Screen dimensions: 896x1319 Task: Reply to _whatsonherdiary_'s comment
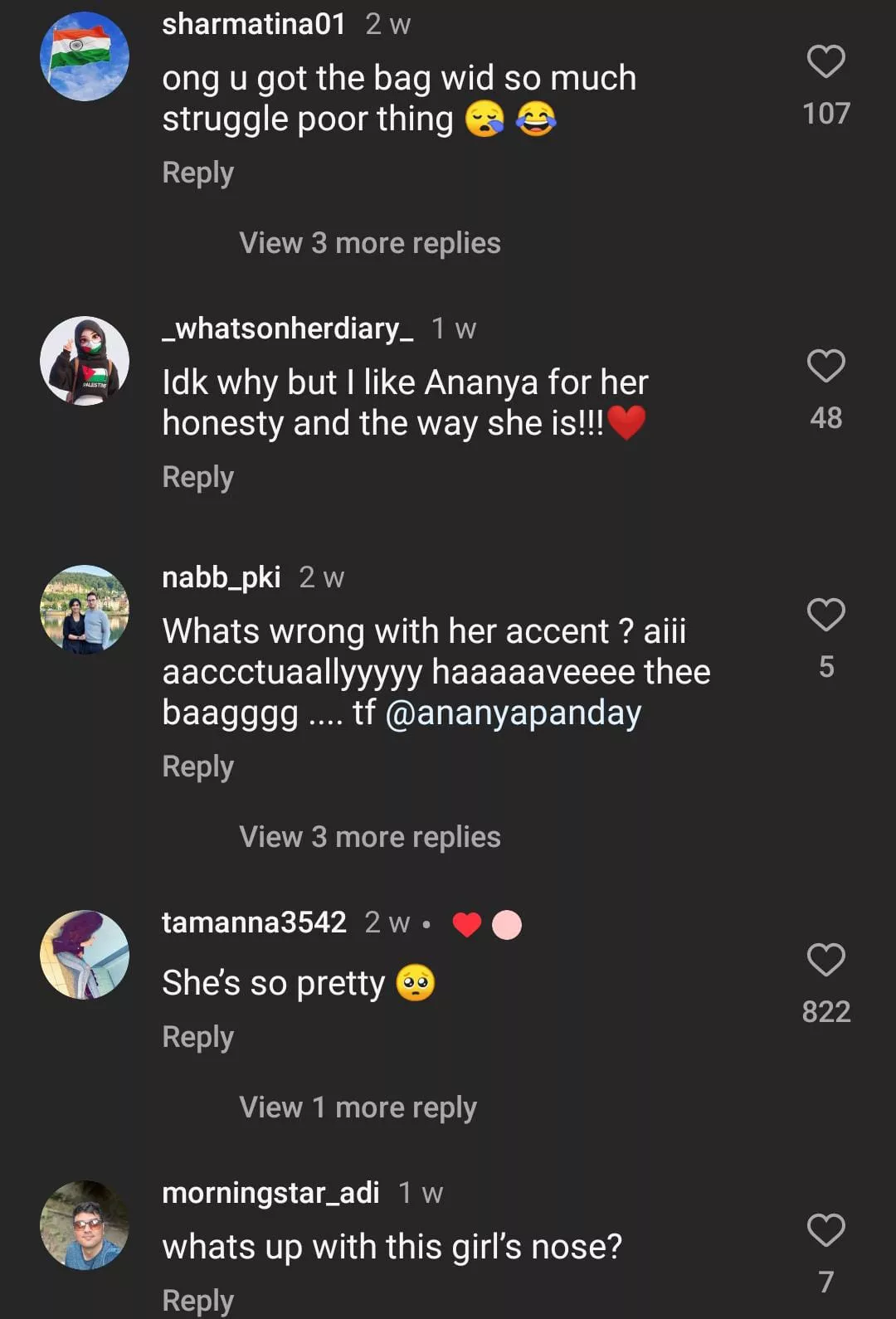pos(197,477)
